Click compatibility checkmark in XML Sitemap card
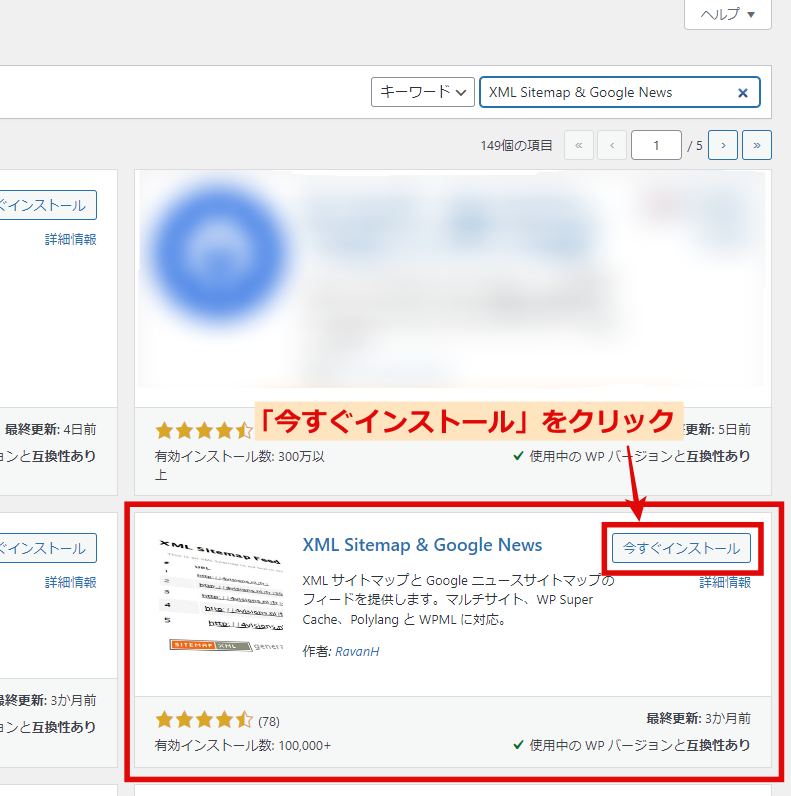Image resolution: width=791 pixels, height=796 pixels. tap(518, 745)
